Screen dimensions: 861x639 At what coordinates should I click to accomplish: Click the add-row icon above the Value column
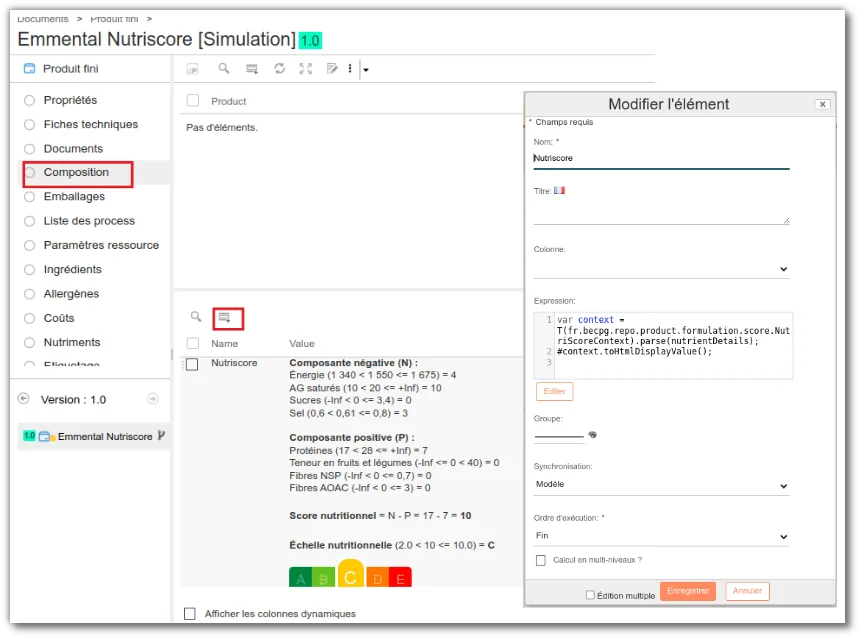click(225, 318)
